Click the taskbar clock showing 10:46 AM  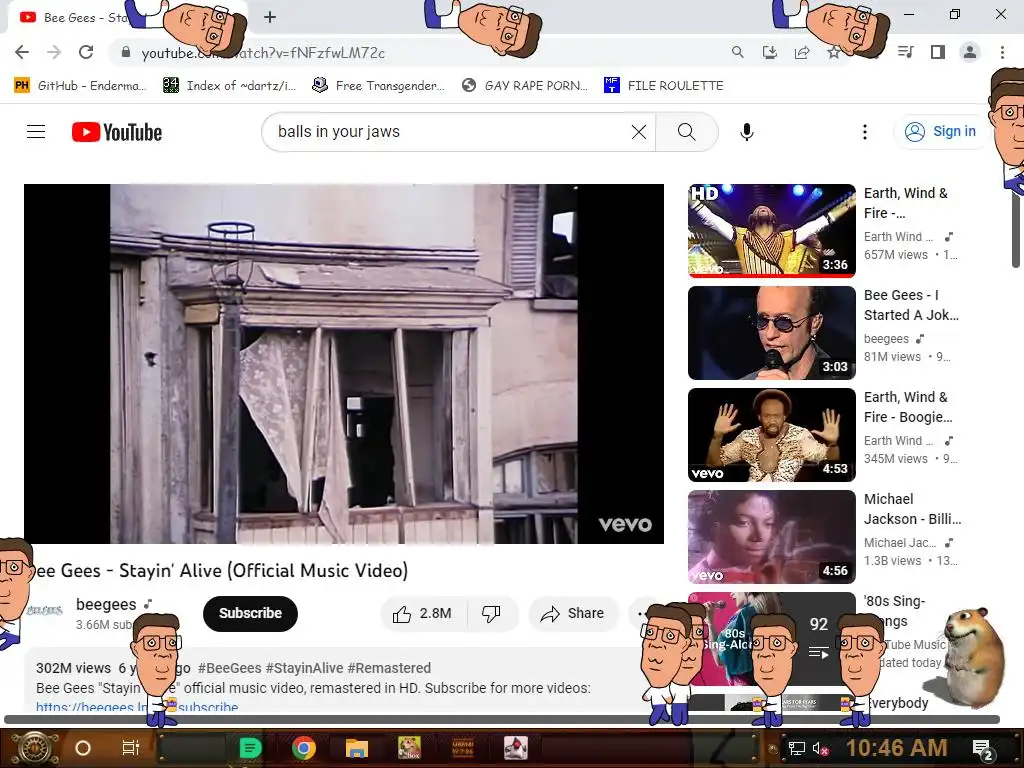click(897, 748)
